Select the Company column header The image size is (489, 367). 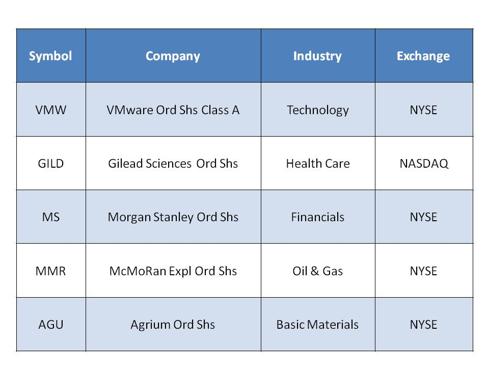pyautogui.click(x=173, y=56)
